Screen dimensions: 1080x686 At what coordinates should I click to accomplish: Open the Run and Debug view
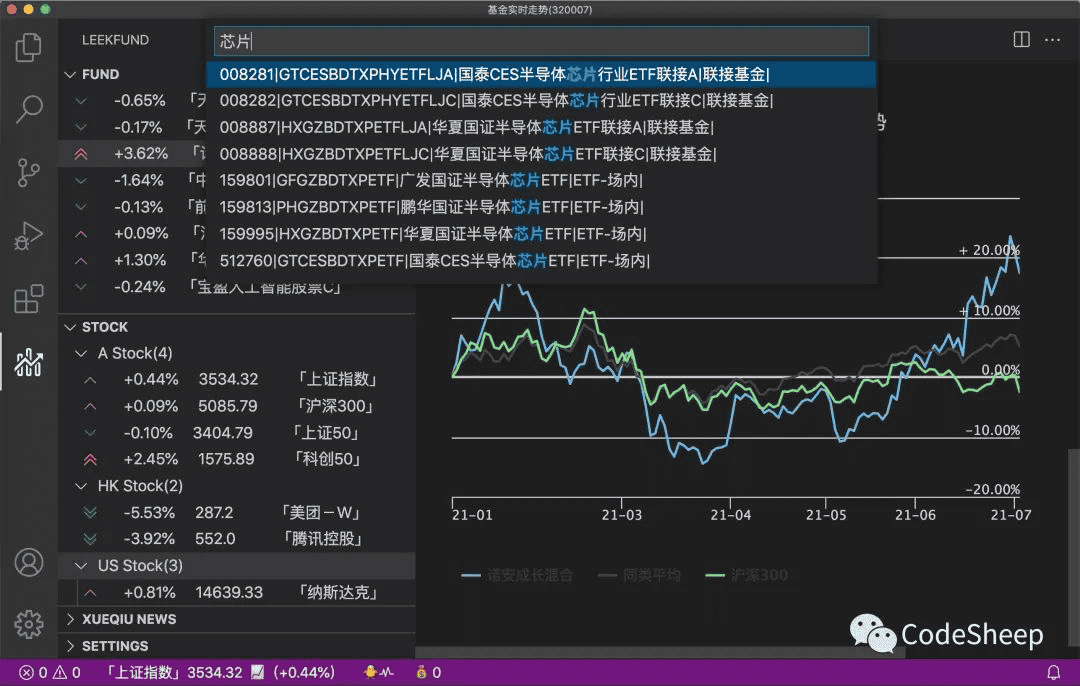[x=28, y=236]
